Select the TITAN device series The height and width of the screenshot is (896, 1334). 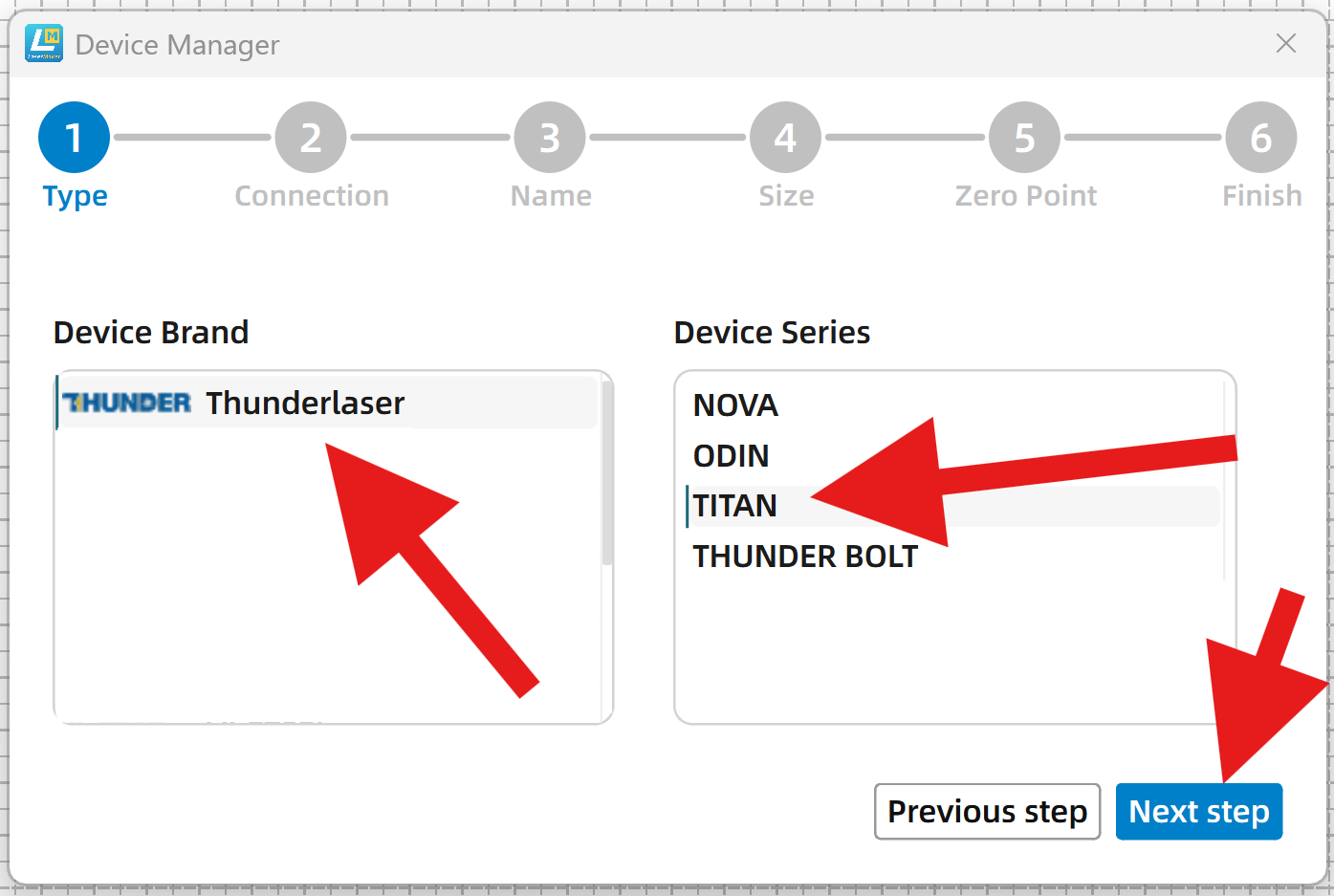tap(734, 506)
